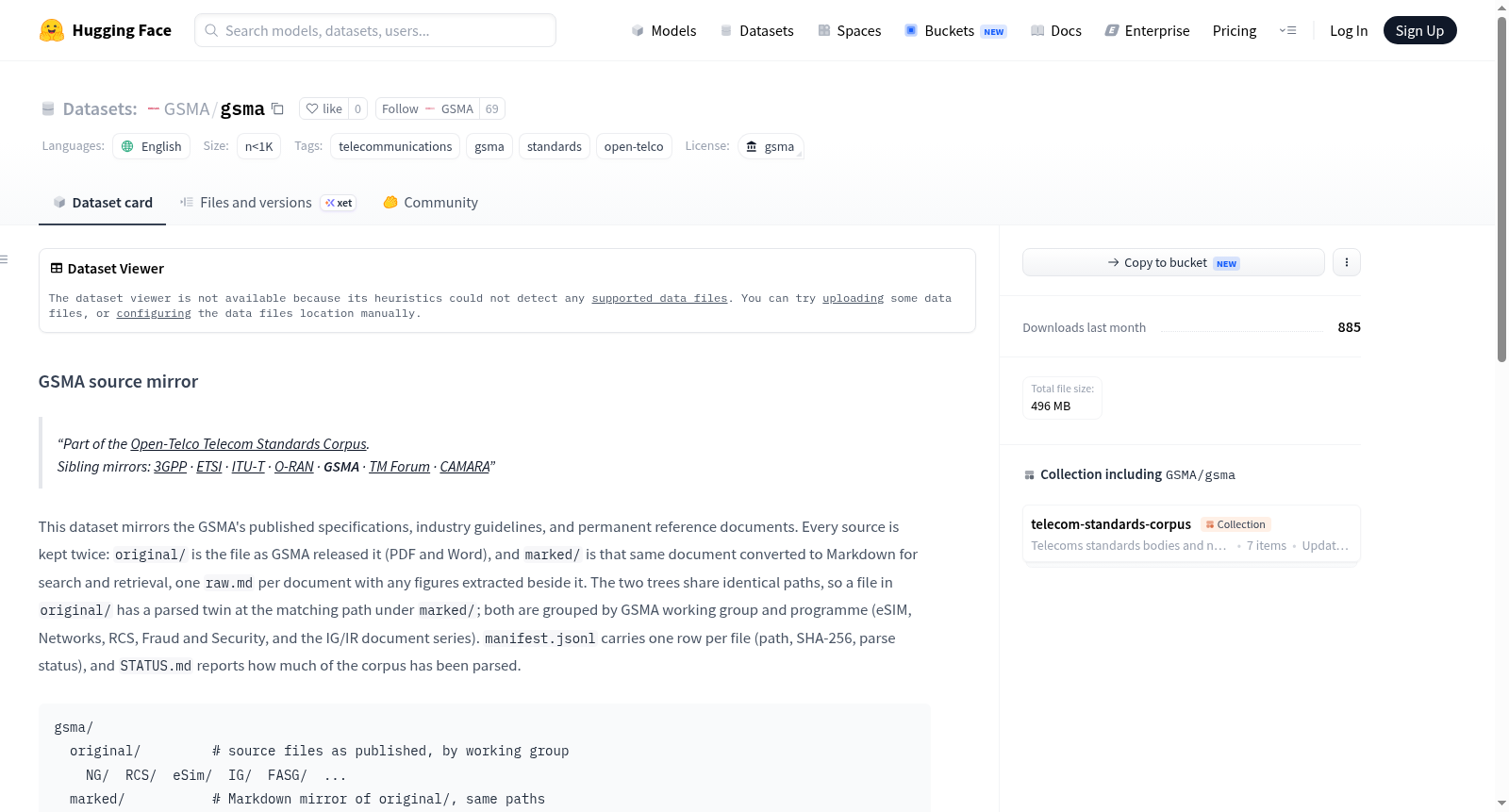The width and height of the screenshot is (1509, 812).
Task: Click the Follow GSMA button
Action: [427, 108]
